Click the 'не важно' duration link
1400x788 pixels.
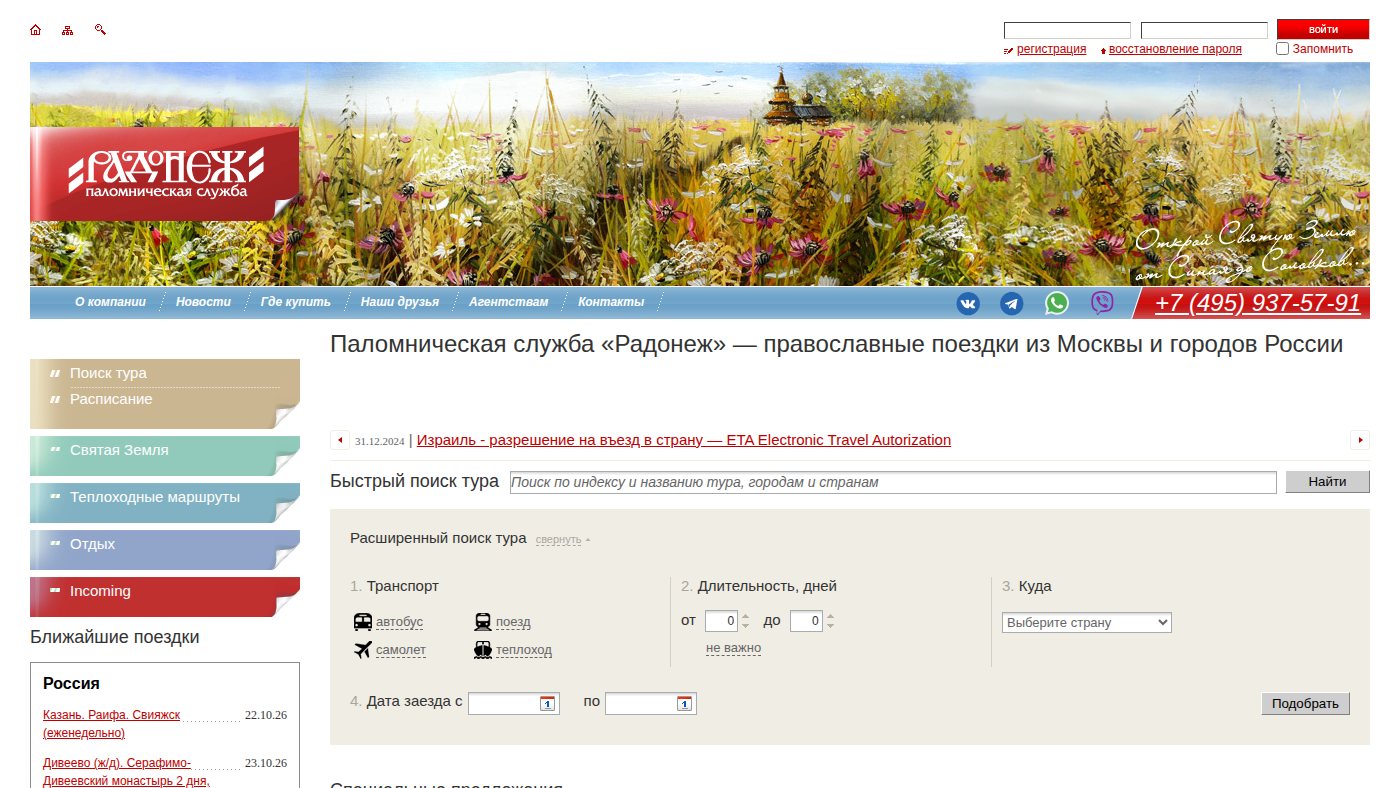coord(733,648)
